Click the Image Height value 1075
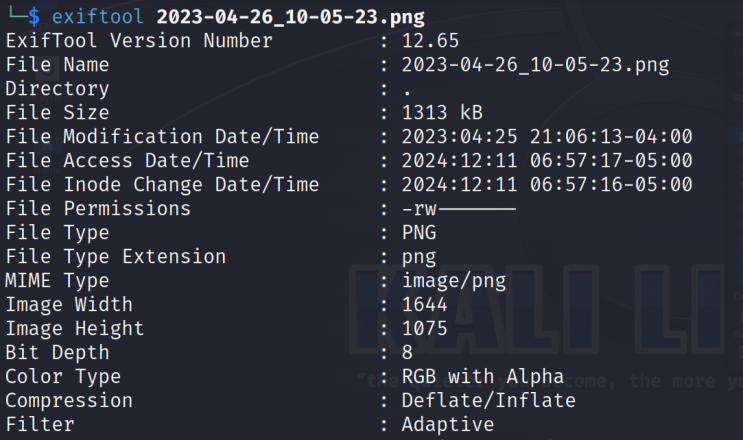 click(x=425, y=329)
